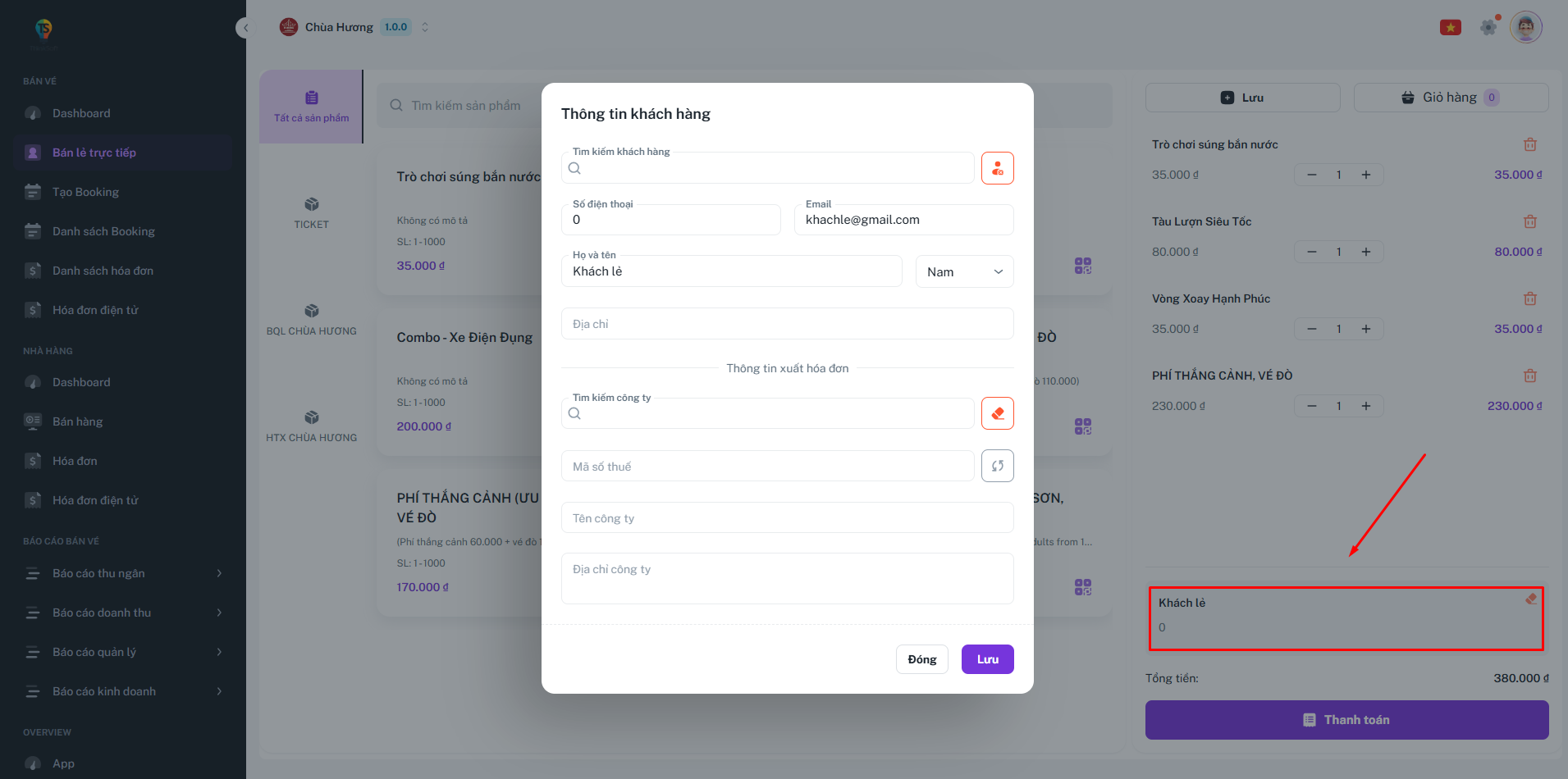Click the settings gear icon in header
This screenshot has width=1568, height=779.
click(x=1488, y=27)
